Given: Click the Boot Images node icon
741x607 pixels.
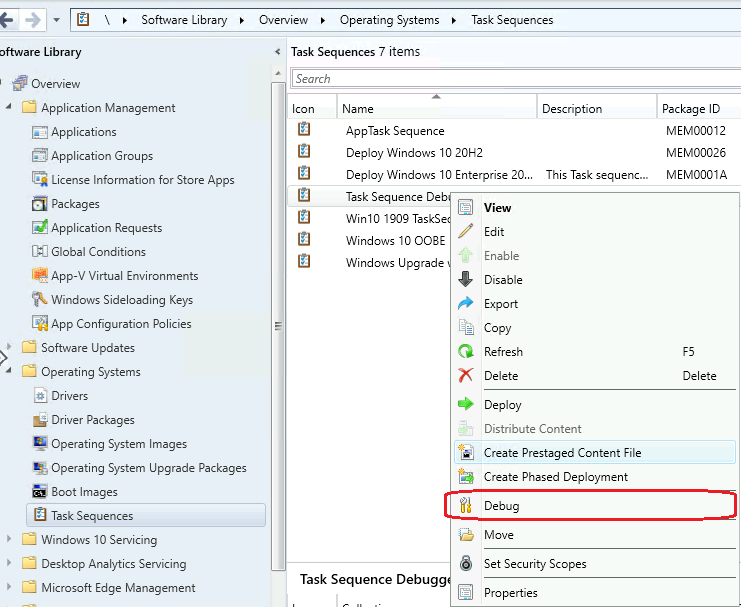Looking at the screenshot, I should pos(40,492).
